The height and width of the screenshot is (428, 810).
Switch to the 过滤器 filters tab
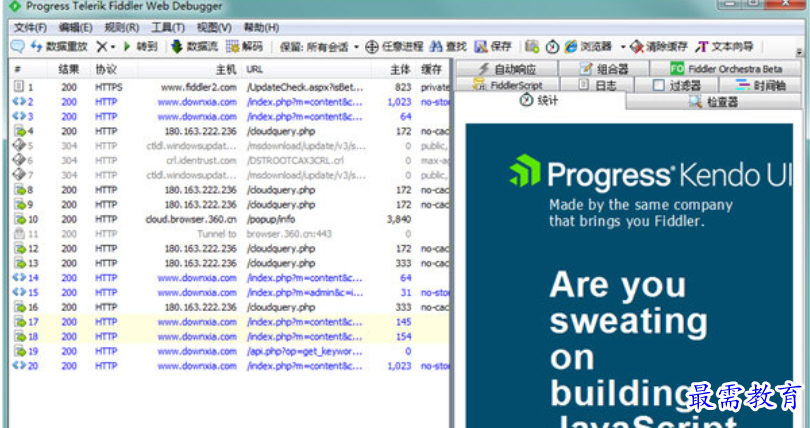tap(676, 85)
